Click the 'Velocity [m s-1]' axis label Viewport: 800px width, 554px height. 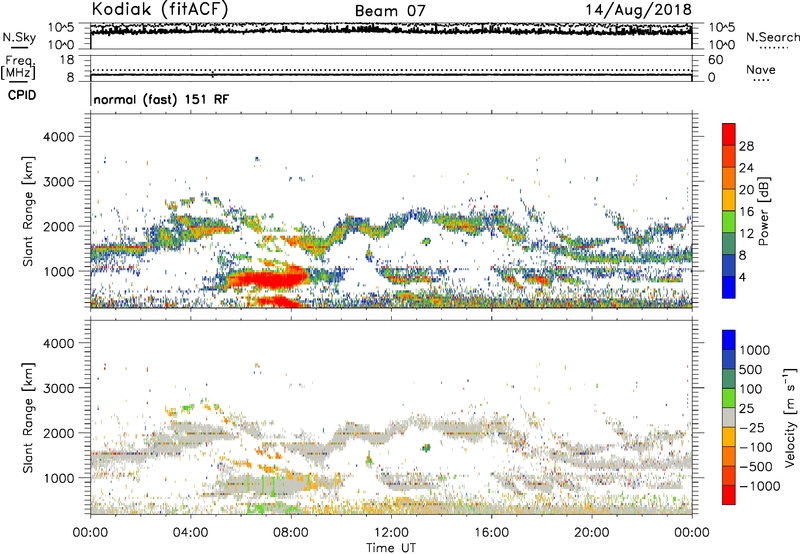click(x=790, y=417)
